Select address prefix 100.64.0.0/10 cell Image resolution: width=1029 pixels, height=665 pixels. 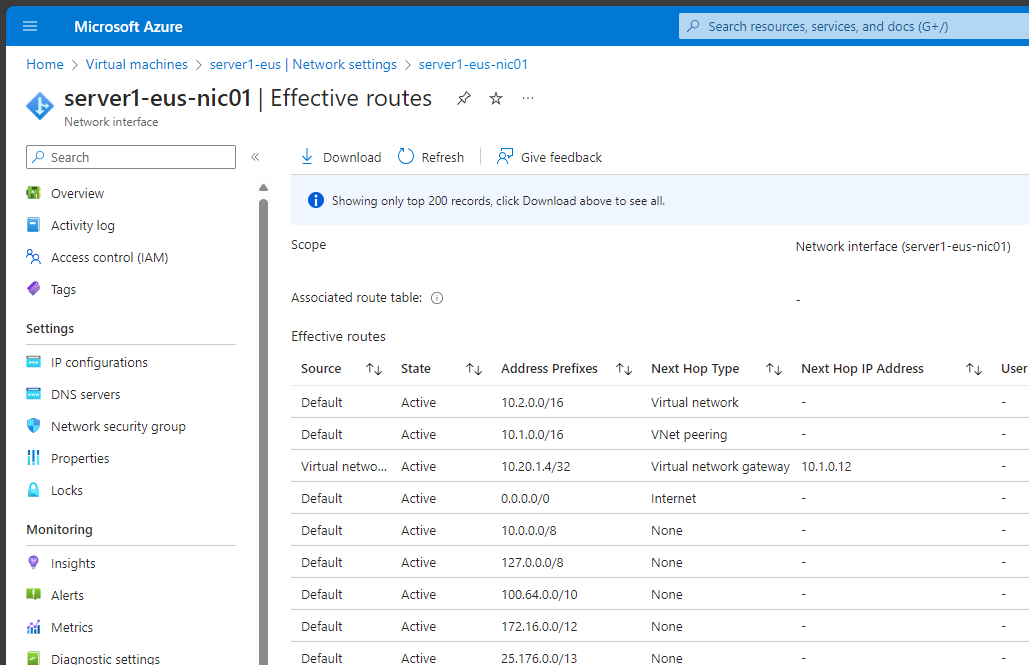[539, 595]
